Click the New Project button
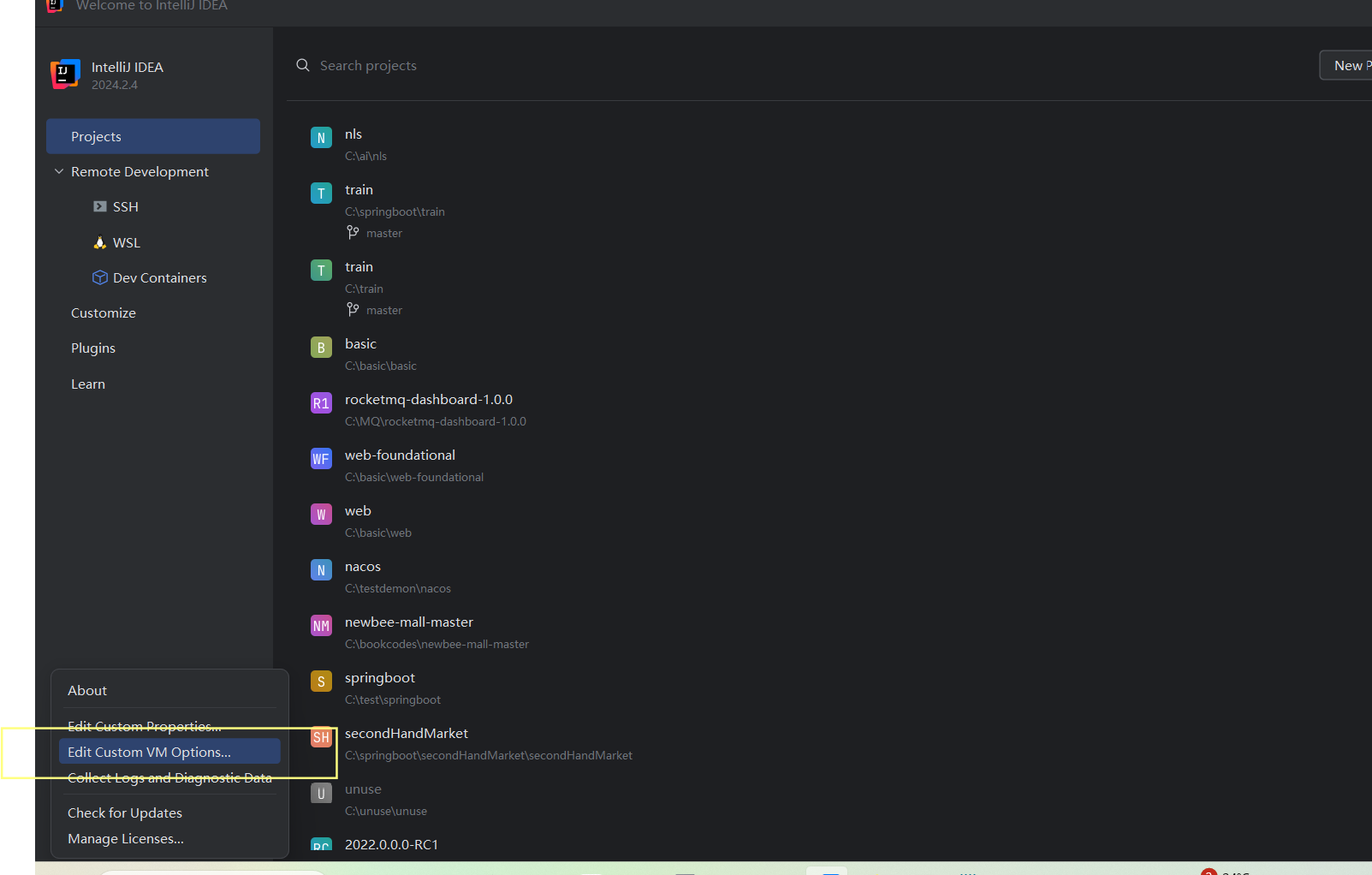 coord(1346,65)
